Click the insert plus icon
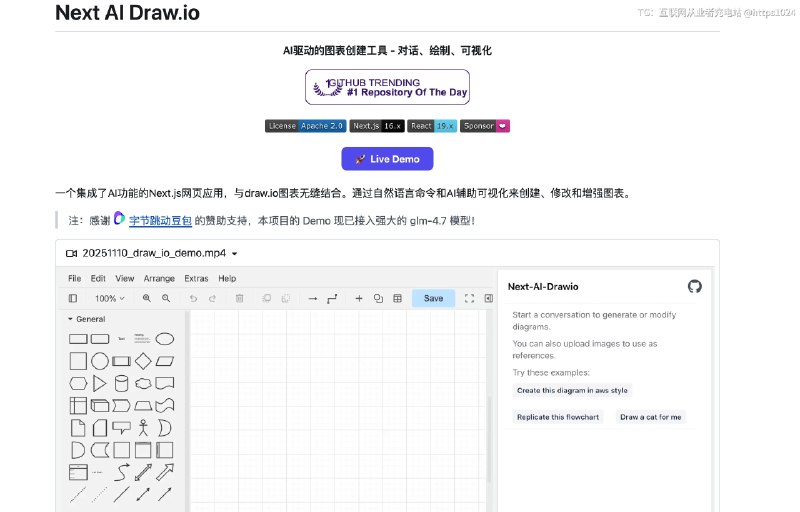800x512 pixels. click(359, 298)
